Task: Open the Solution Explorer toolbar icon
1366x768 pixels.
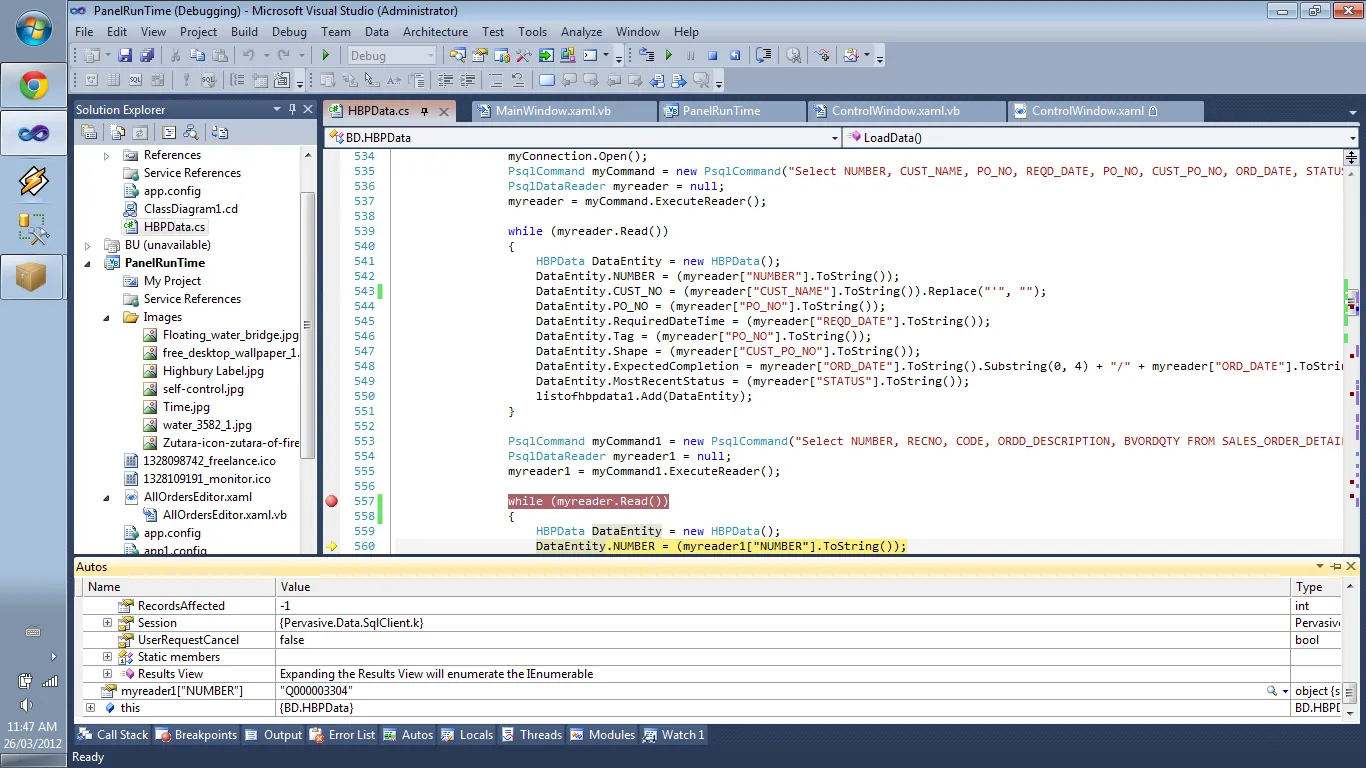Action: [x=459, y=56]
